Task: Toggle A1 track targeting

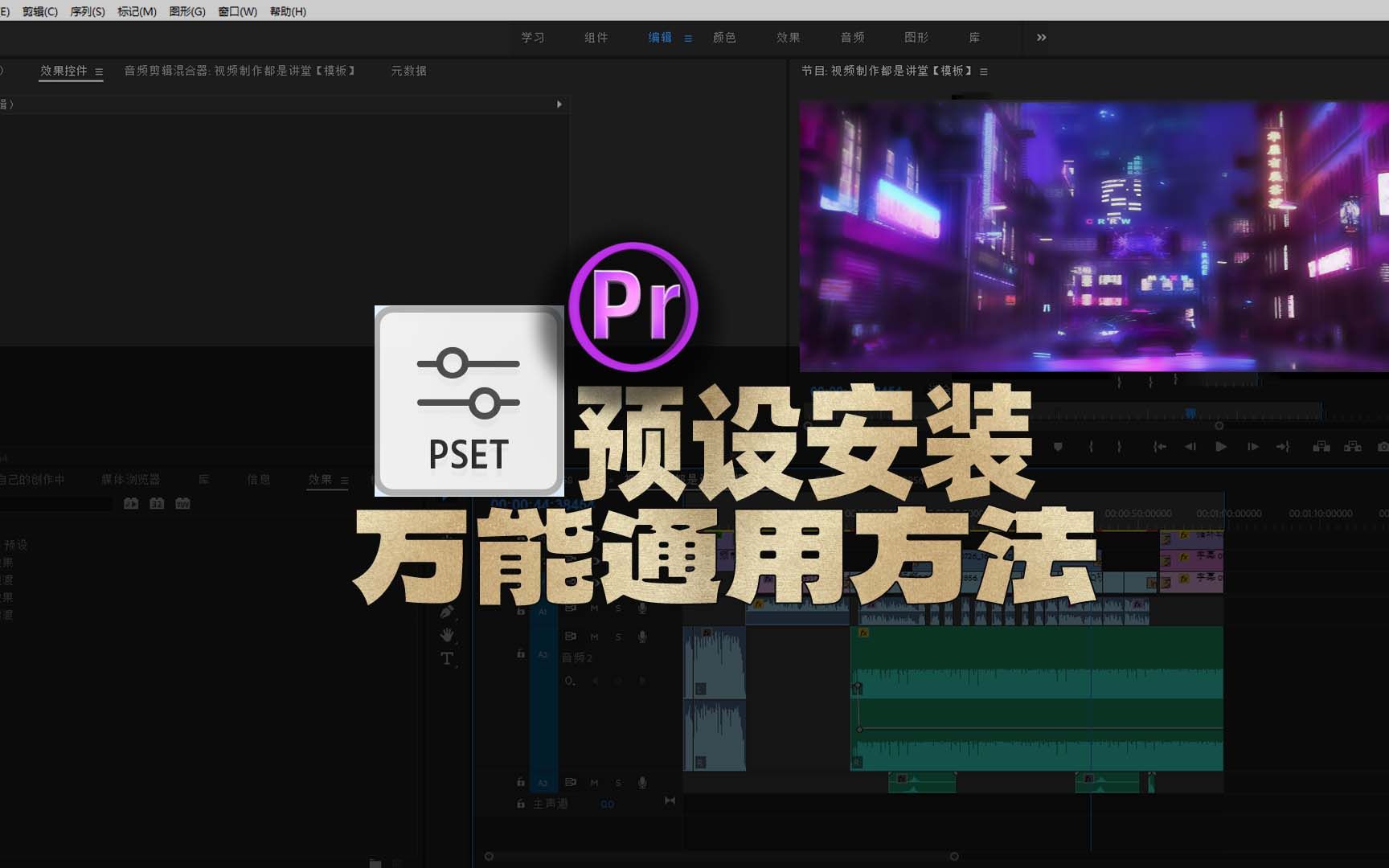Action: [x=543, y=611]
